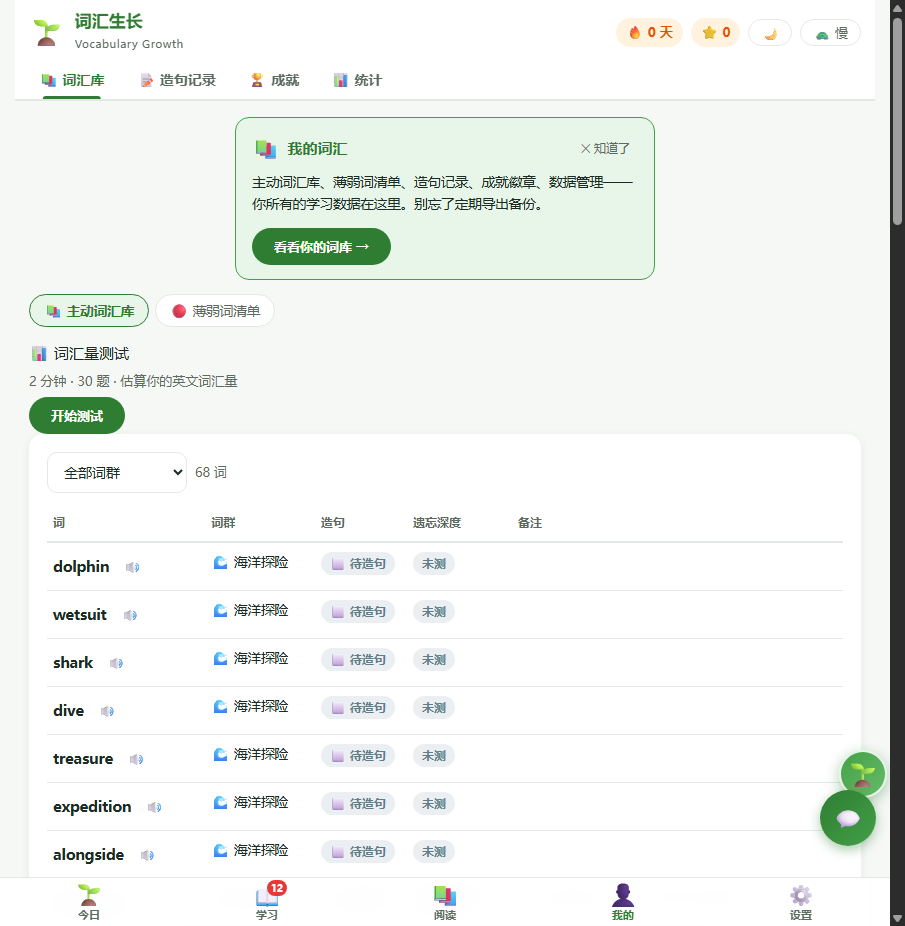Click 待造句 badge for treasure
The image size is (905, 926).
click(358, 755)
